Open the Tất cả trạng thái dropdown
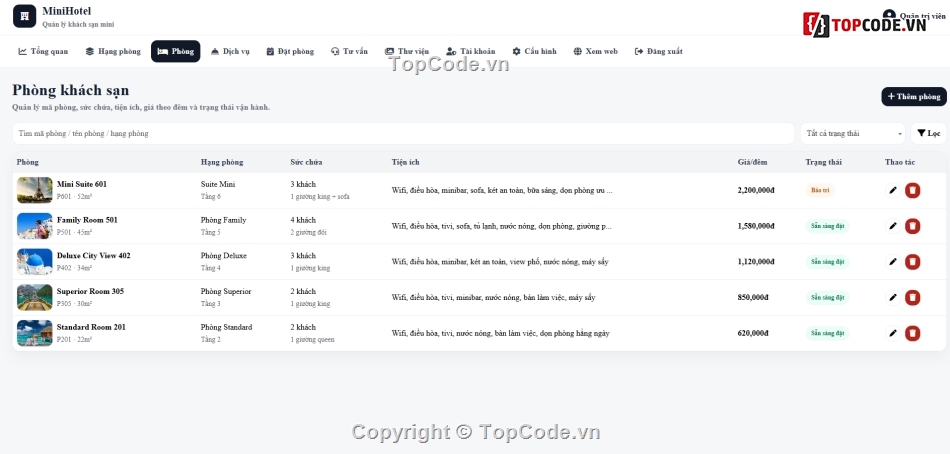This screenshot has height=454, width=950. coord(853,133)
